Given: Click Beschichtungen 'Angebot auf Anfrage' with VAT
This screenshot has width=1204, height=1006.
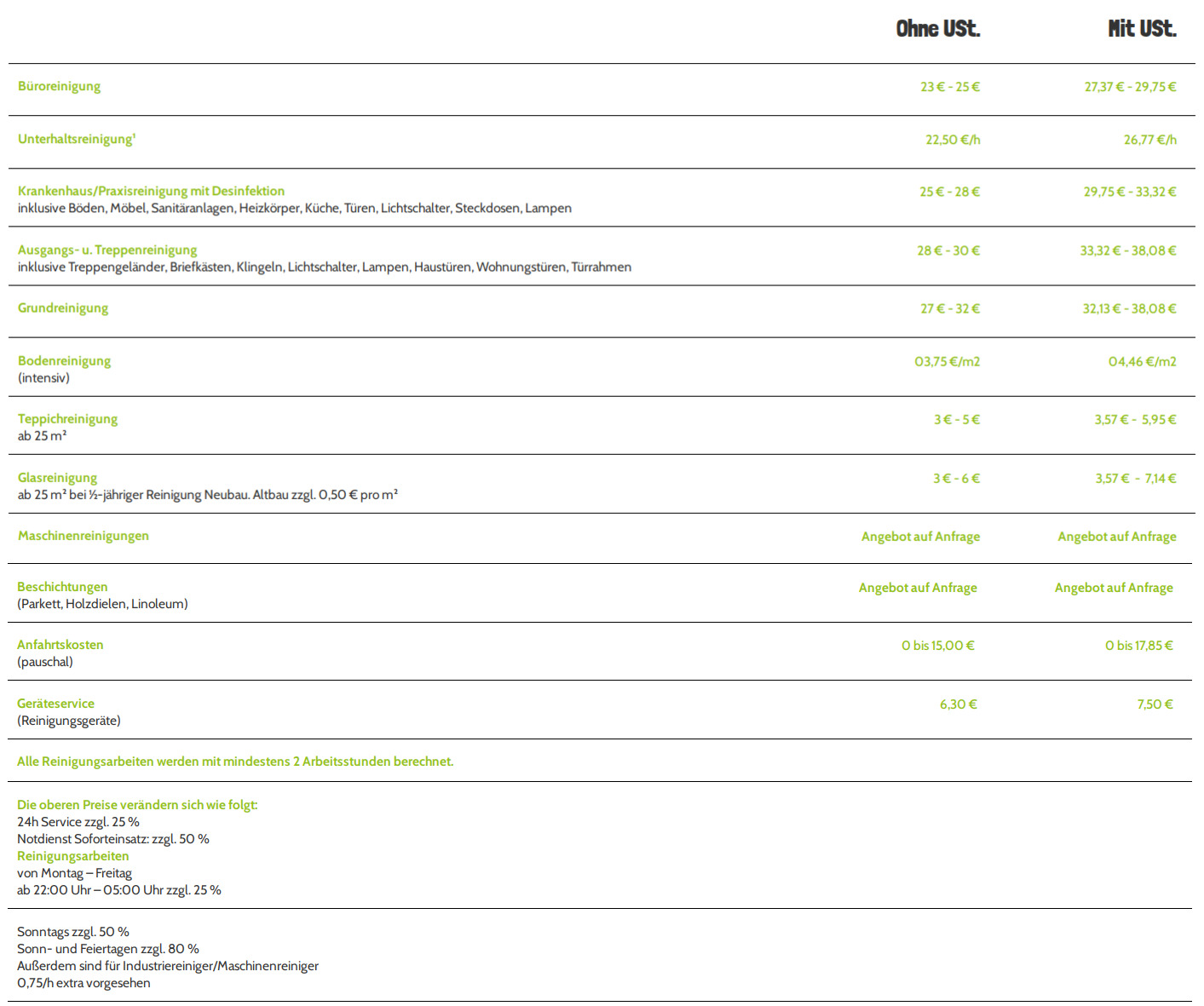Looking at the screenshot, I should (x=1113, y=588).
